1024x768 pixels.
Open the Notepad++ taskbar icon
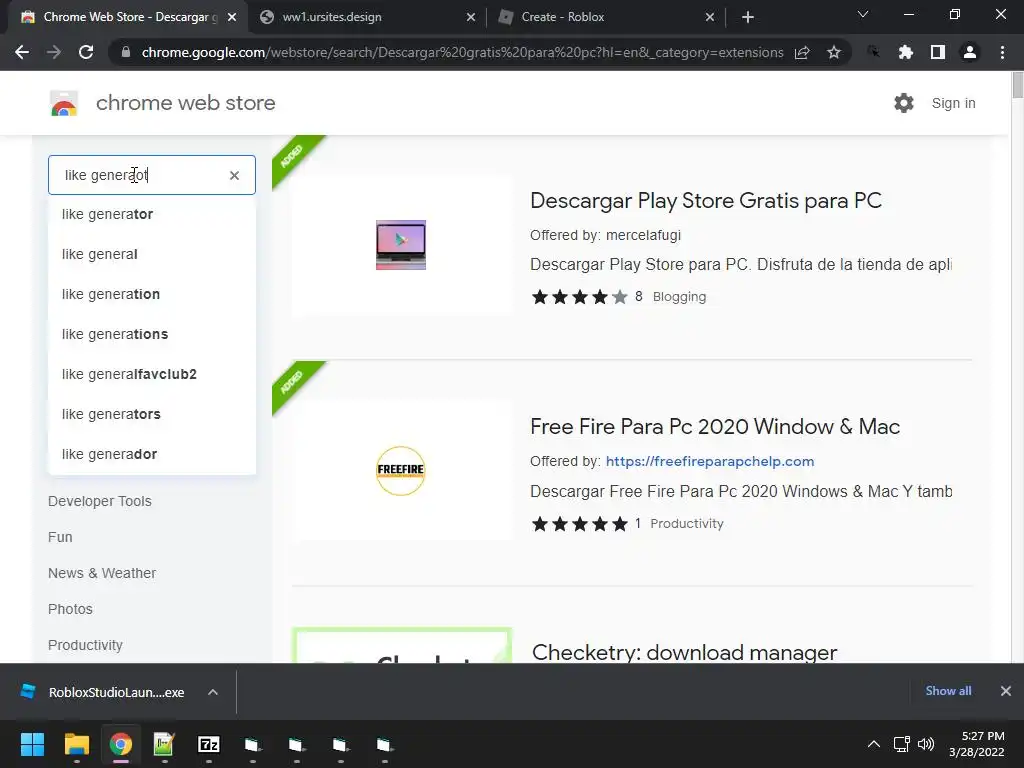(x=163, y=744)
